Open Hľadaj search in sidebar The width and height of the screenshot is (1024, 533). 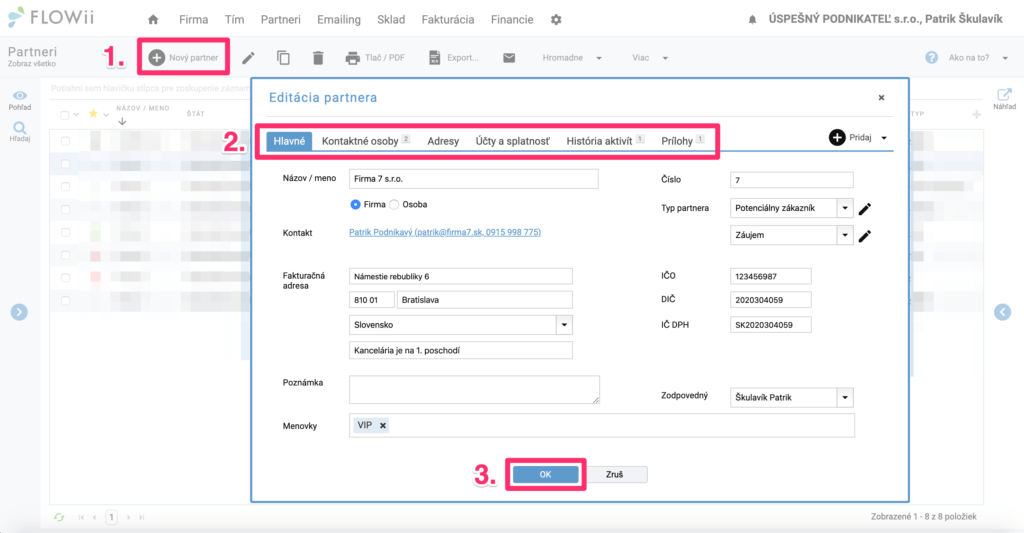(20, 132)
